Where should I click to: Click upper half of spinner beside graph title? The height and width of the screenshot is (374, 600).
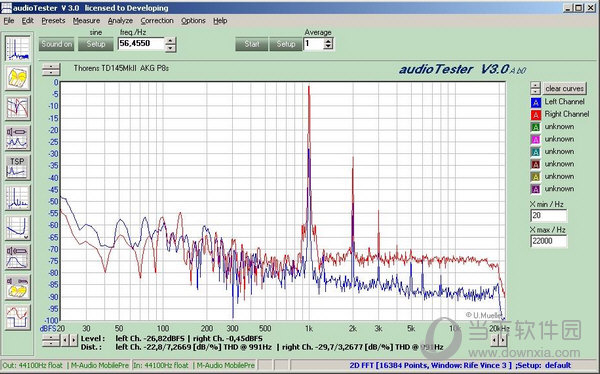[51, 66]
